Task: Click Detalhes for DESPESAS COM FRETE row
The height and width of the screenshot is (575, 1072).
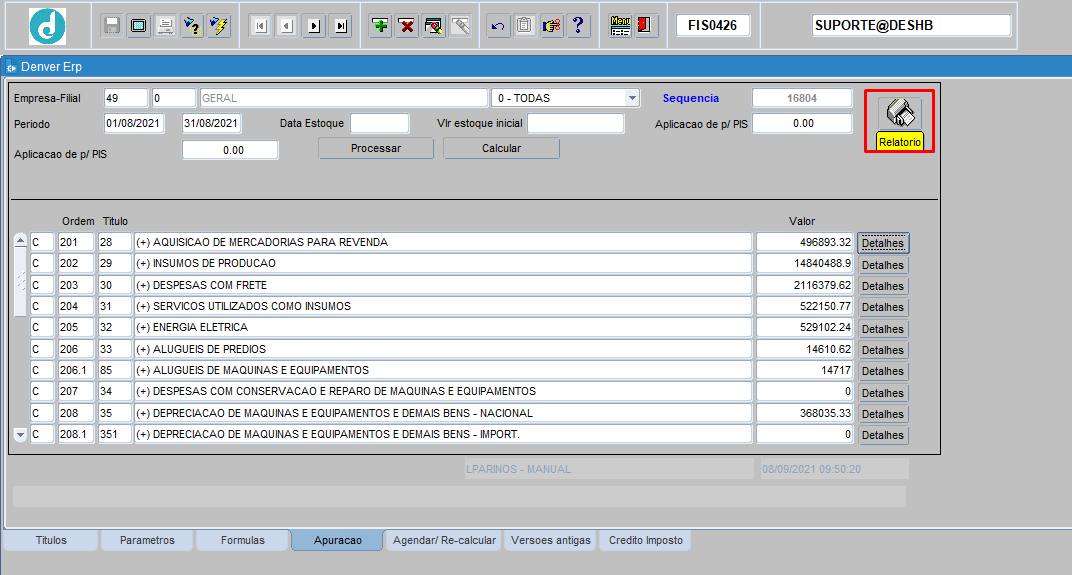Action: [x=883, y=286]
